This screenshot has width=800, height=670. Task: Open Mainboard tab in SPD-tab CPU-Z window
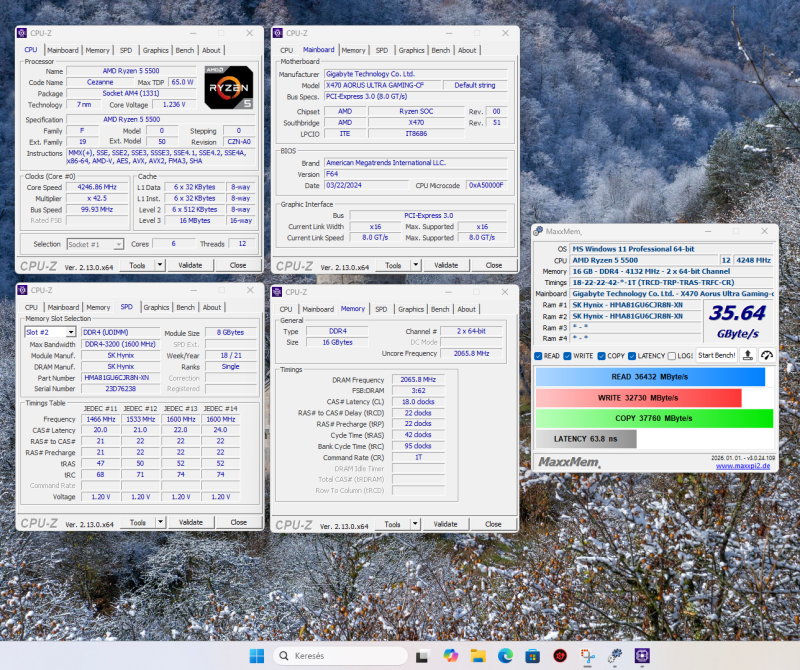tap(63, 307)
